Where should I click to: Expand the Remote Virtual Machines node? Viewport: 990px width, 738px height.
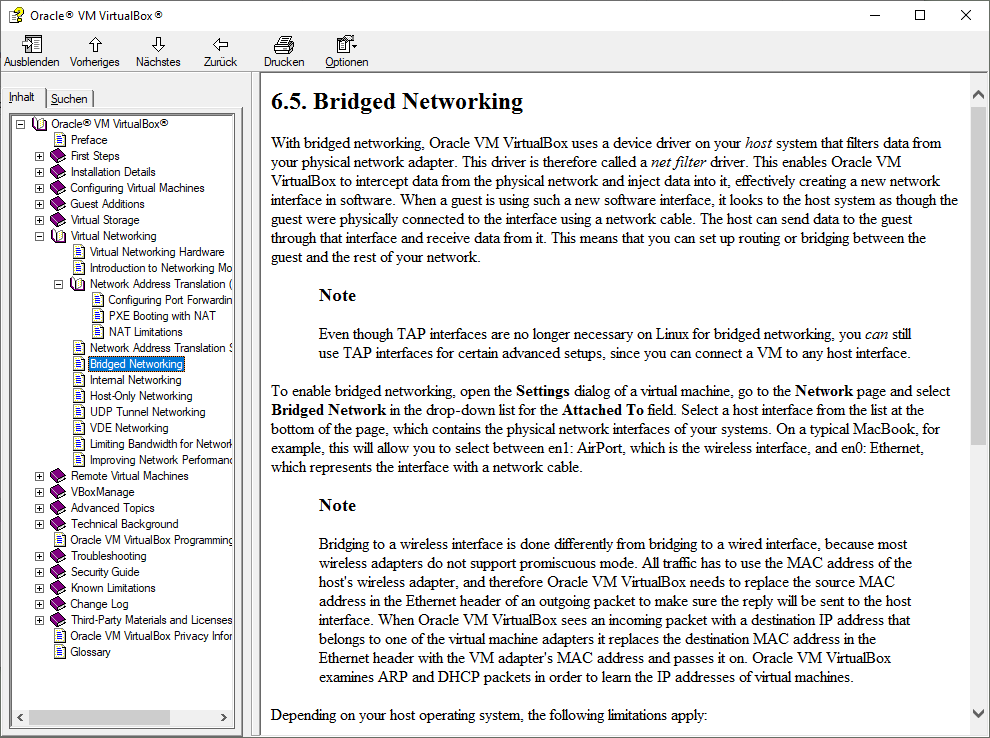tap(39, 477)
